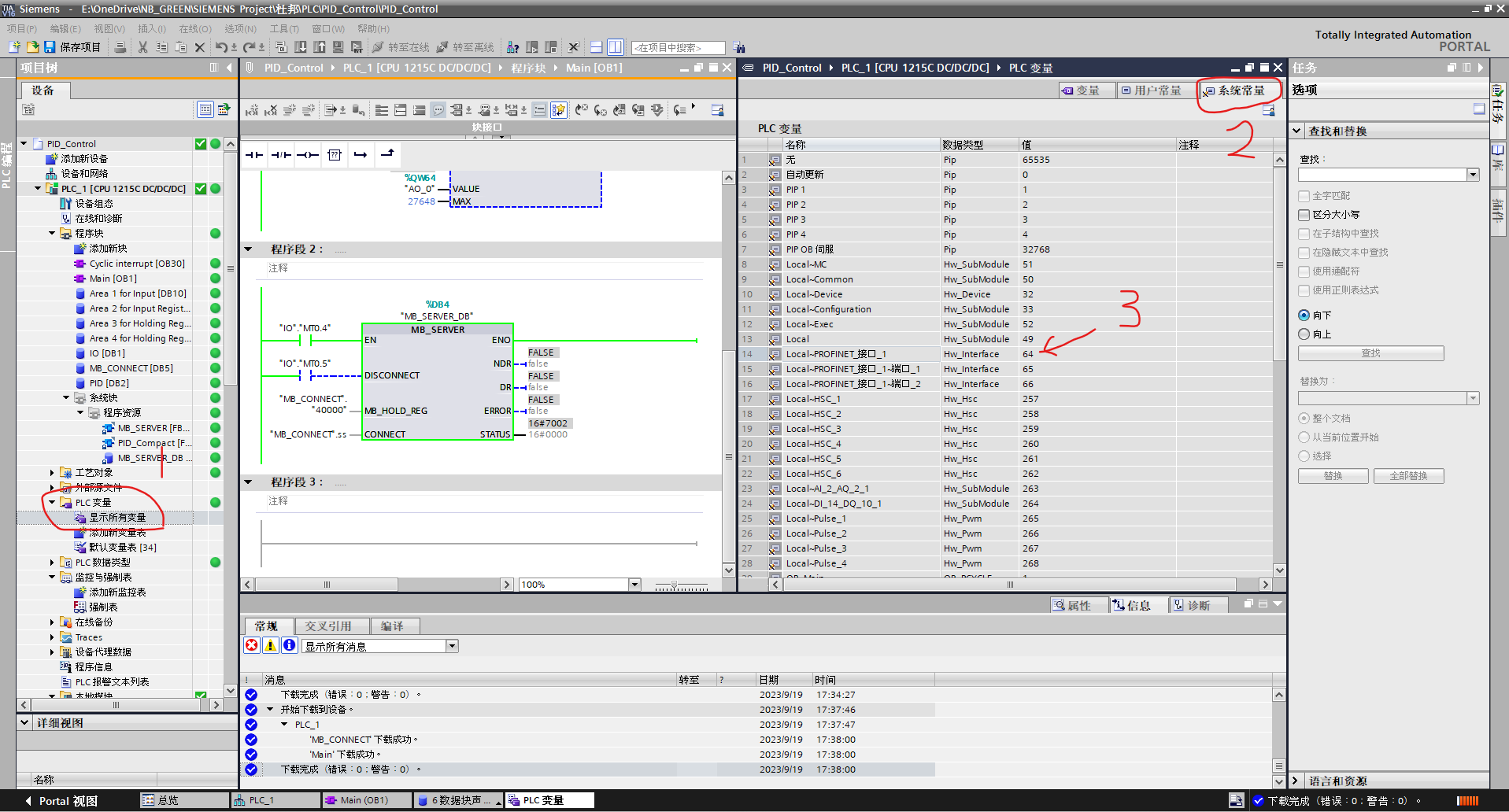Open the 显示所有消息 message filter dropdown

pyautogui.click(x=452, y=646)
